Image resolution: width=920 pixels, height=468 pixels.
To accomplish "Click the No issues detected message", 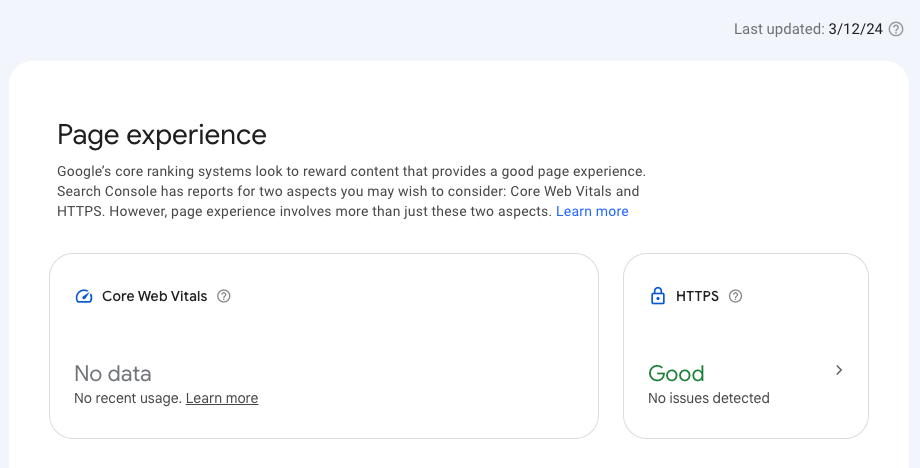I will [709, 398].
